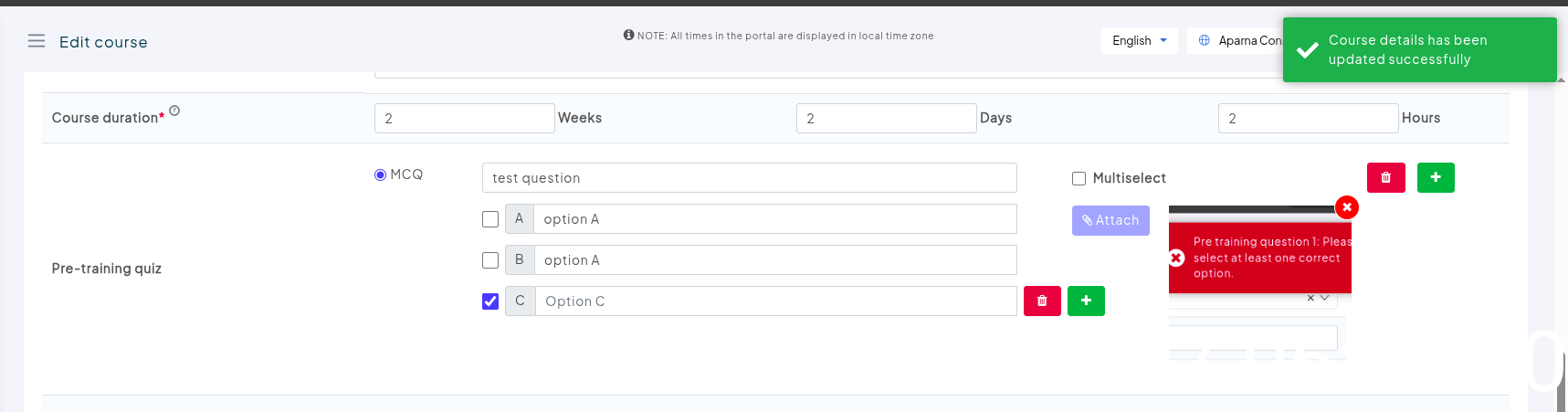Viewport: 1568px width, 412px height.
Task: Click the test question input field
Action: pyautogui.click(x=749, y=178)
